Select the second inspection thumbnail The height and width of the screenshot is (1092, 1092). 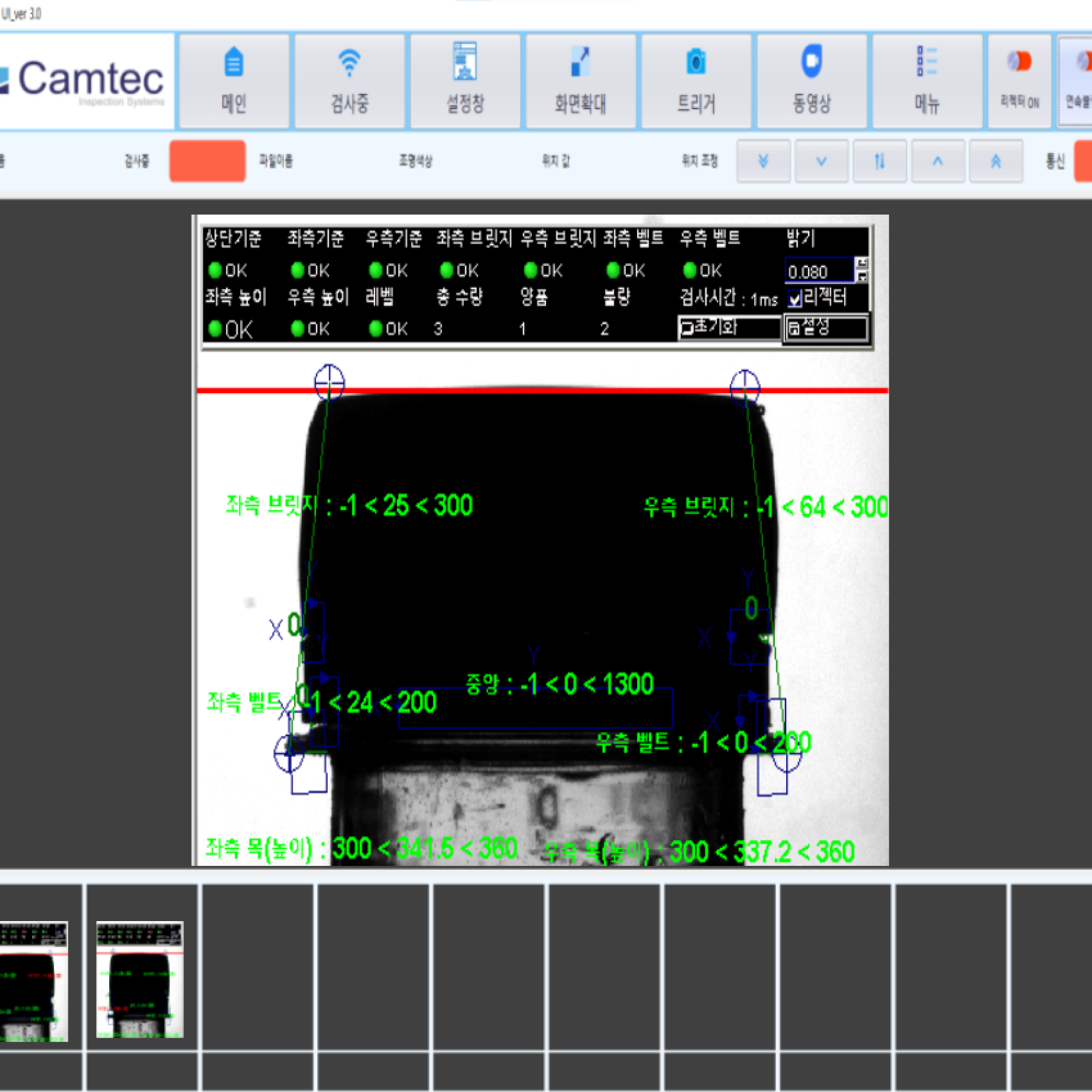pos(140,980)
